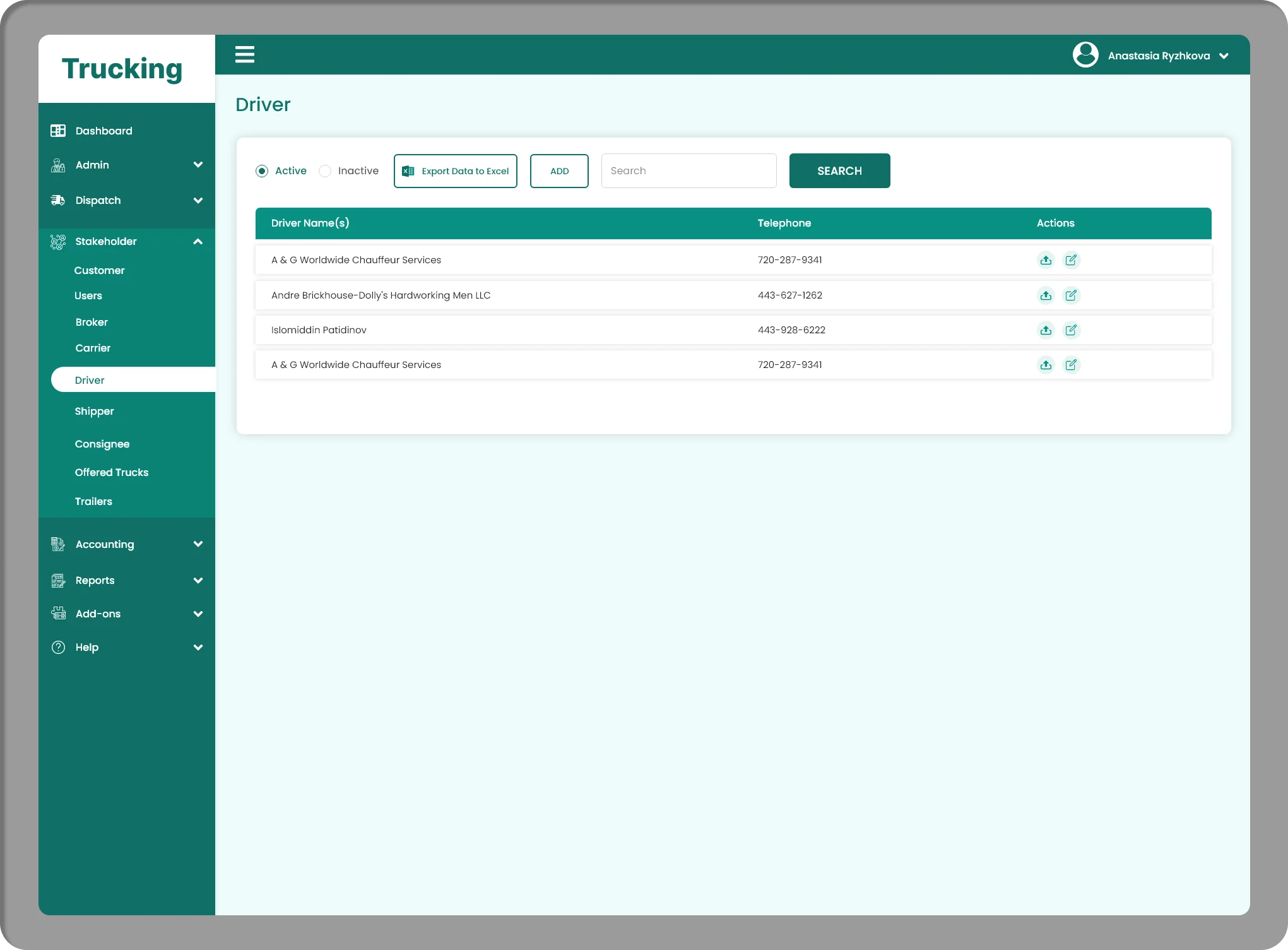
Task: Open Users under Stakeholder
Action: tap(88, 295)
